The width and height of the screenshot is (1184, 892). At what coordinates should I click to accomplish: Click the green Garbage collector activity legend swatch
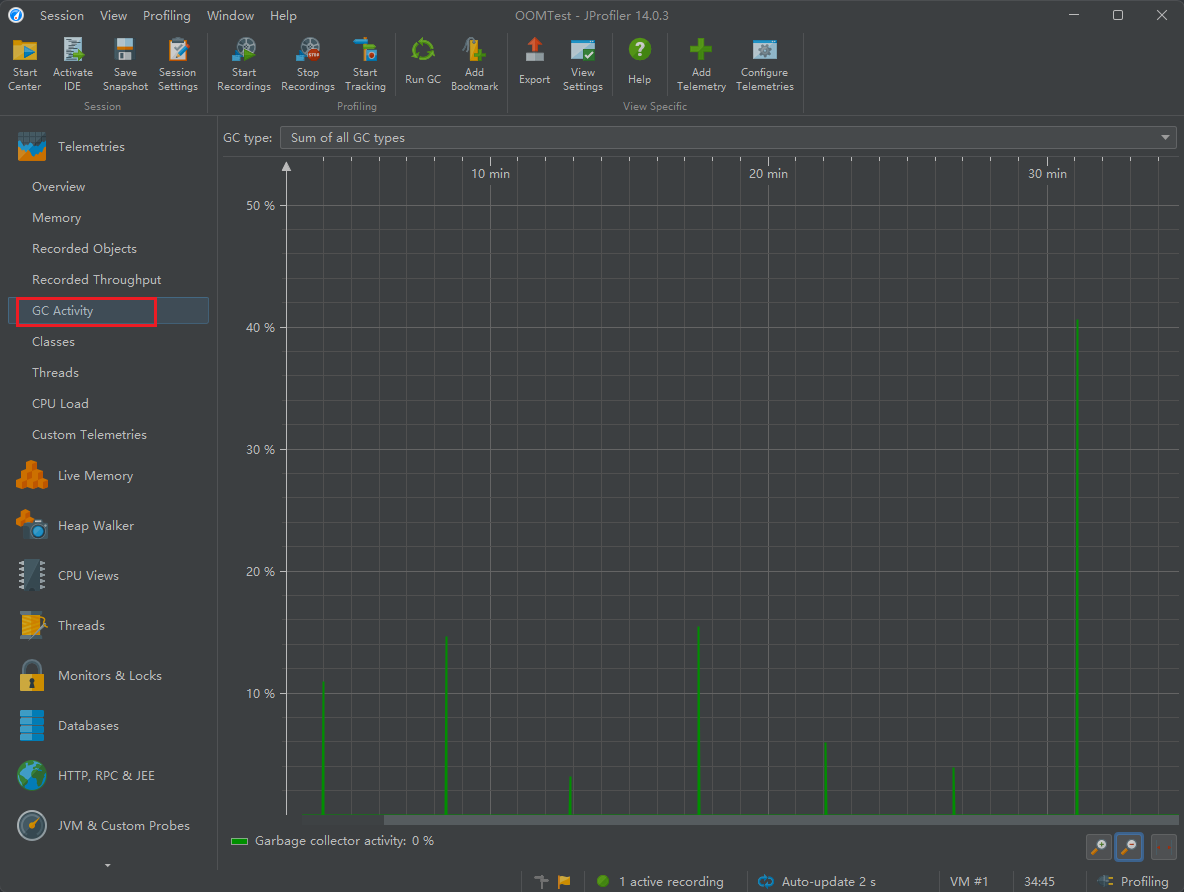[x=239, y=841]
